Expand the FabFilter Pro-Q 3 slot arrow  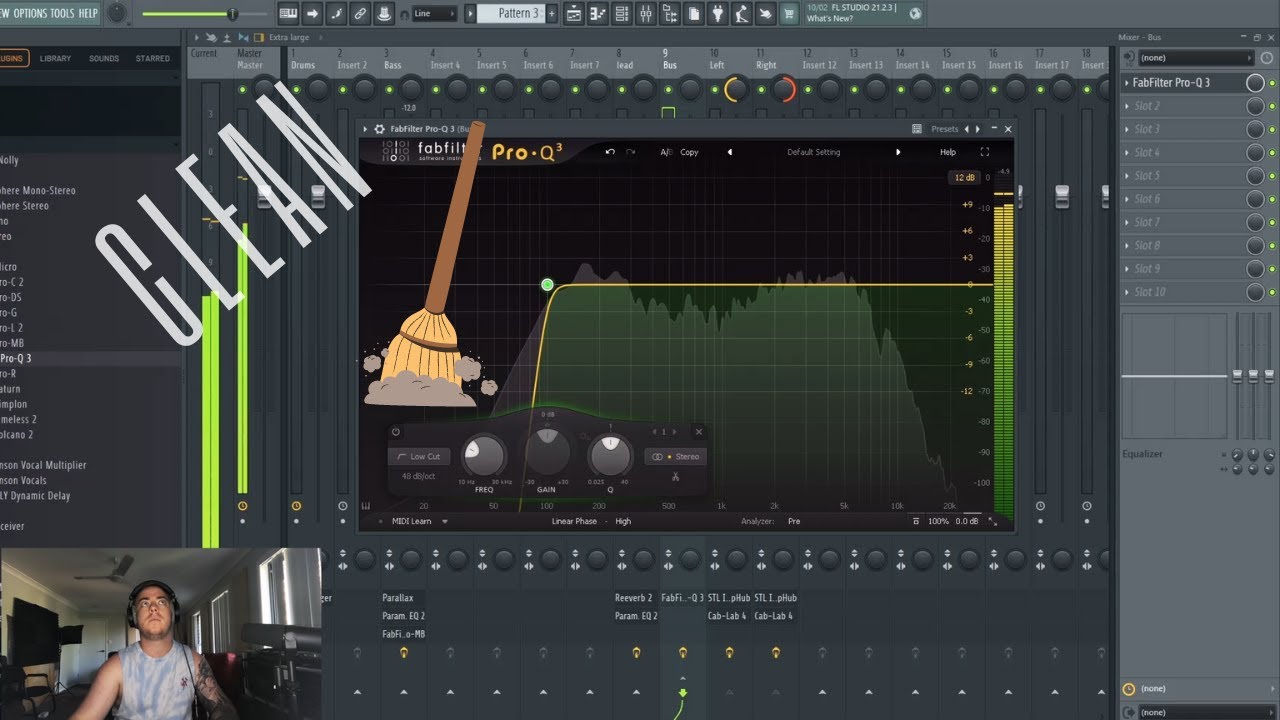tap(1127, 83)
